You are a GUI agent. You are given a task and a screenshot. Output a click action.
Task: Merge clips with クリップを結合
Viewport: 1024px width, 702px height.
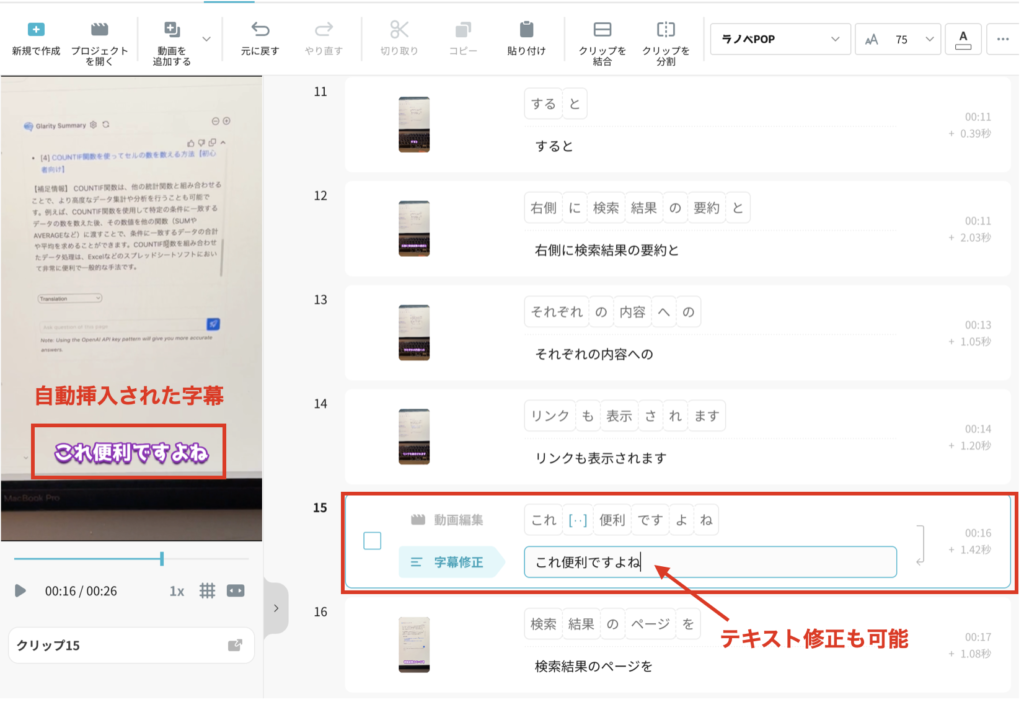602,30
